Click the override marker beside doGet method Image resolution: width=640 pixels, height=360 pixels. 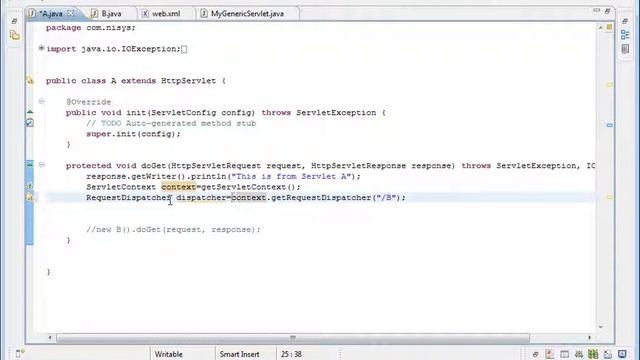tap(30, 164)
